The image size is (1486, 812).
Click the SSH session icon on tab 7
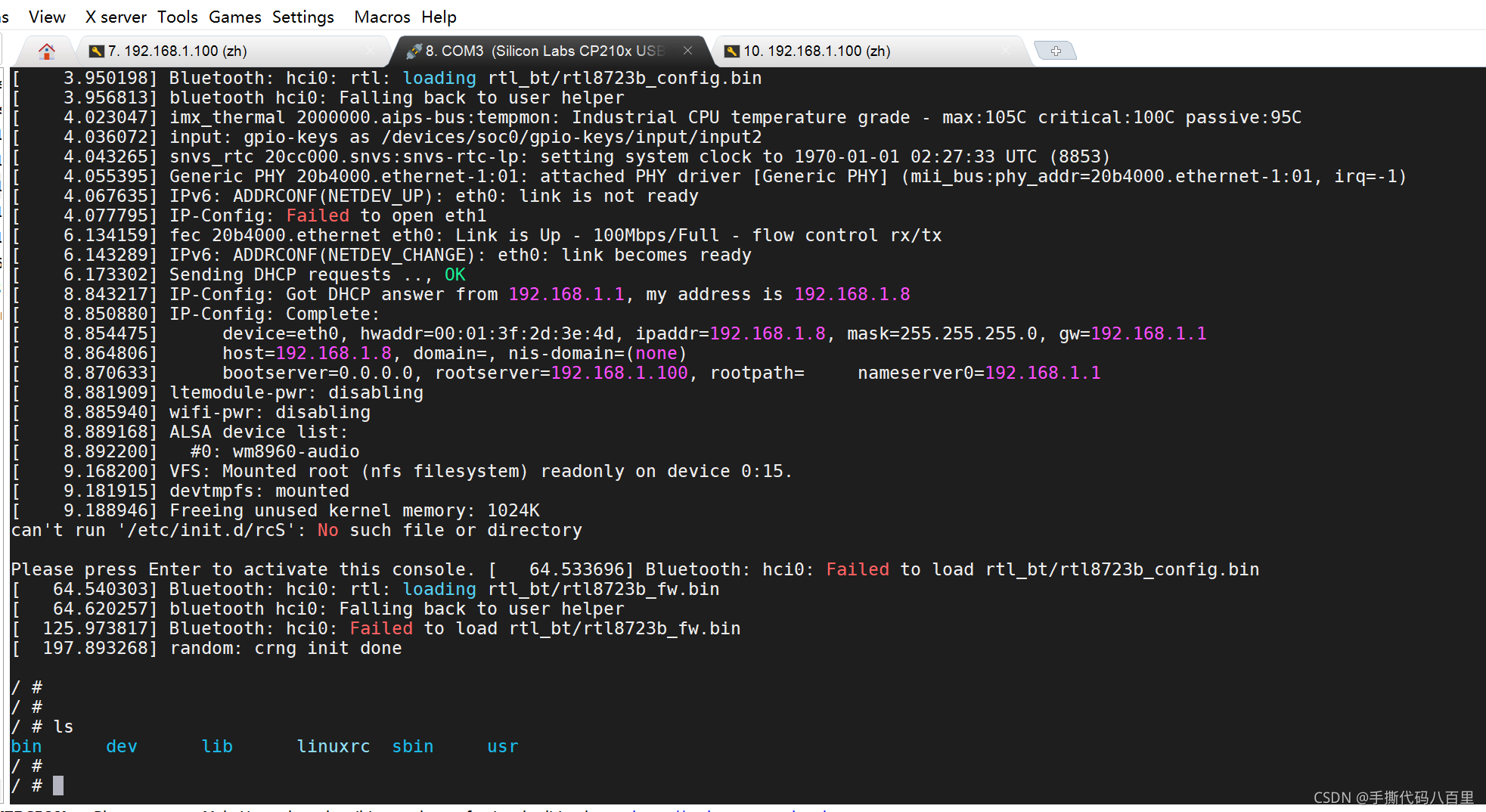(x=96, y=51)
